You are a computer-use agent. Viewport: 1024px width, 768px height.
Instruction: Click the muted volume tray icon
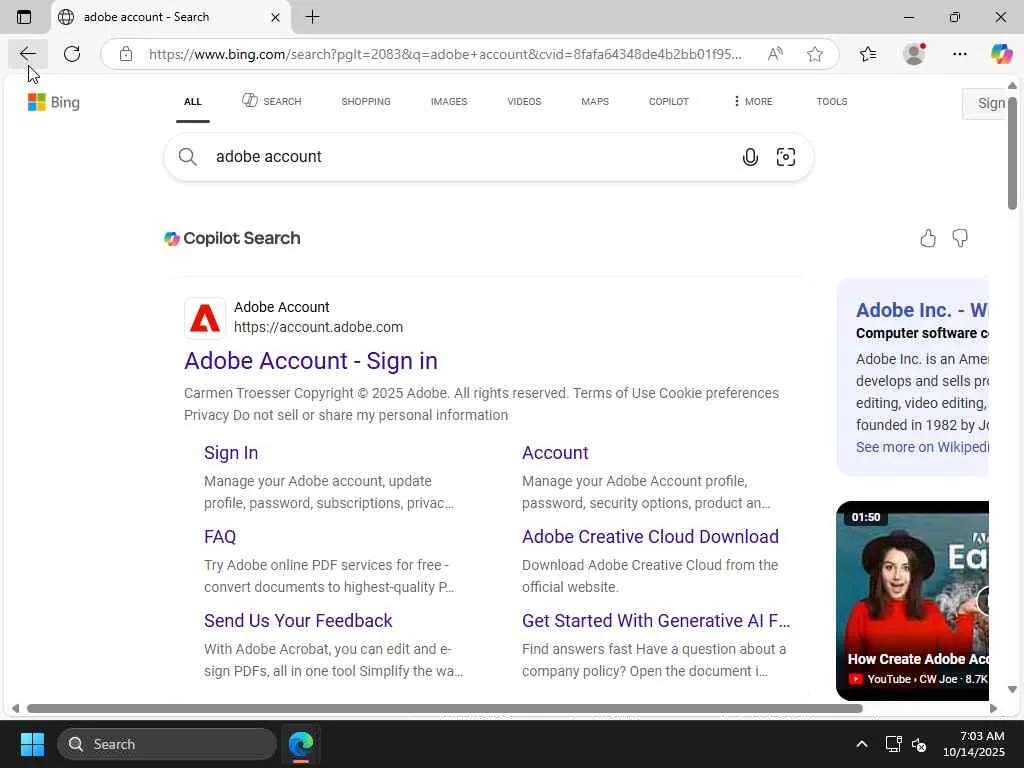(x=919, y=744)
